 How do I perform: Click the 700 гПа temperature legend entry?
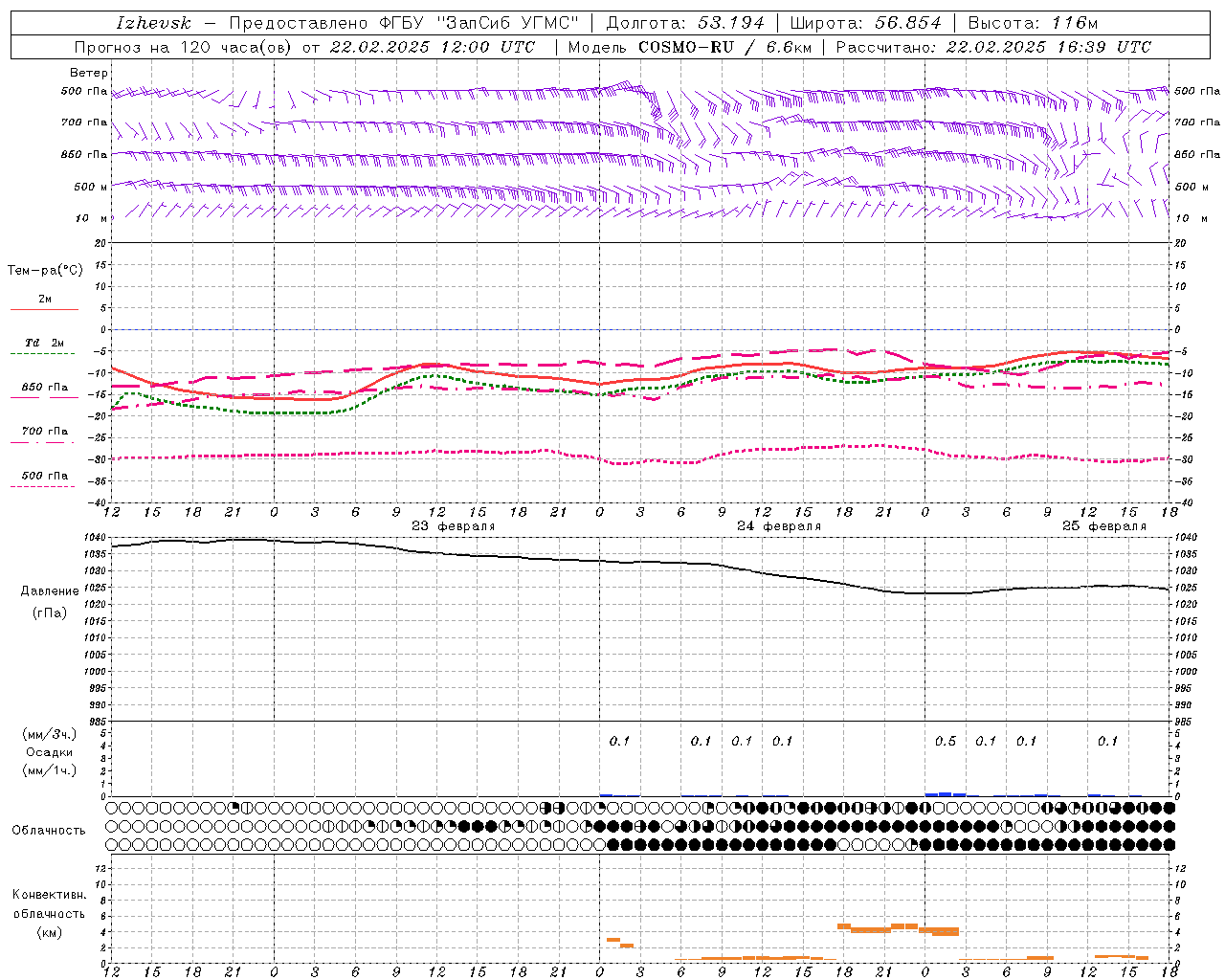pyautogui.click(x=44, y=431)
